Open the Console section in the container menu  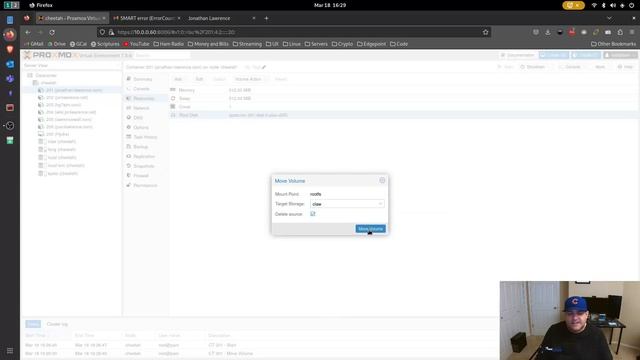click(141, 89)
